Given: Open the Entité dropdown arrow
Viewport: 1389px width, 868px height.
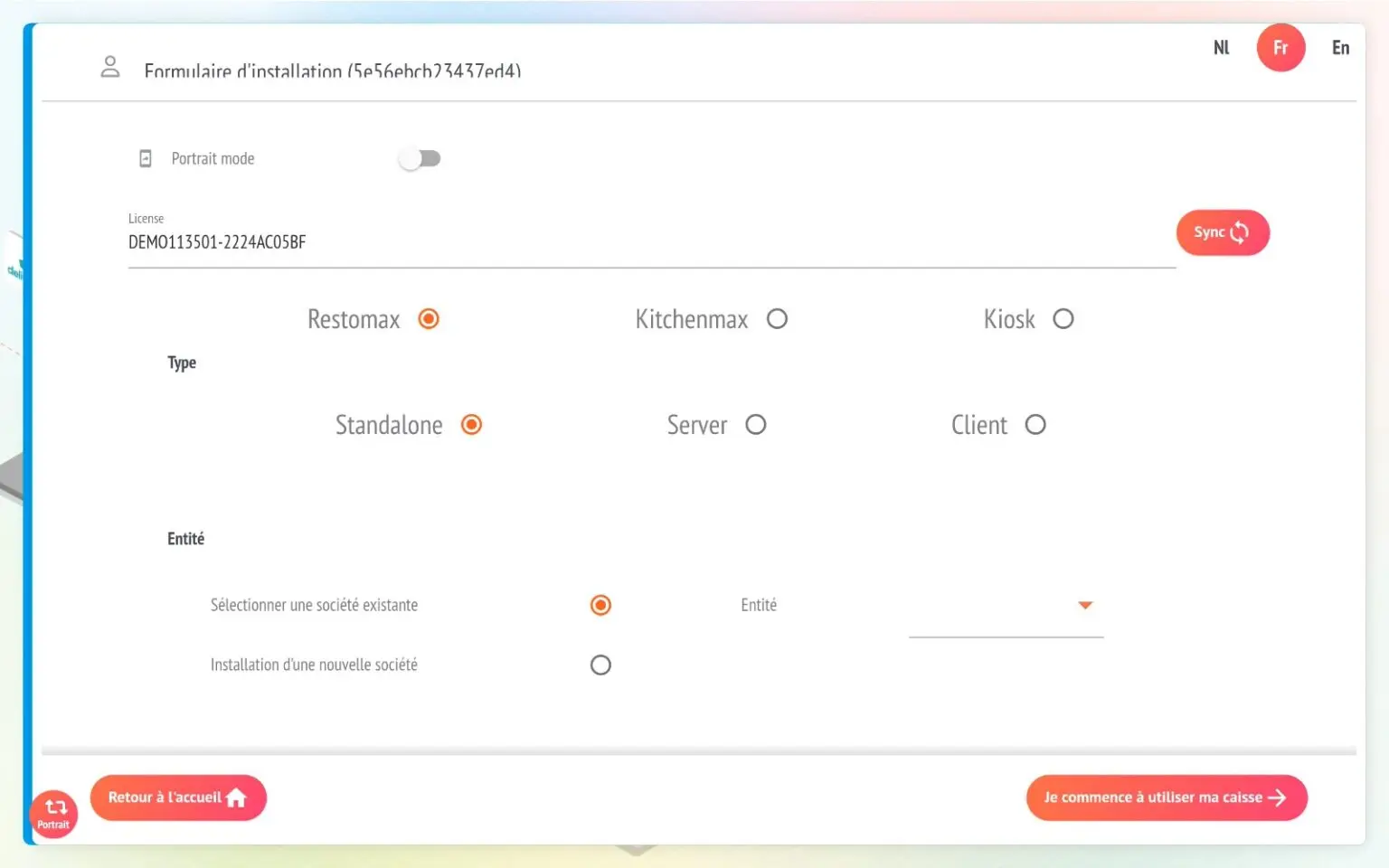Looking at the screenshot, I should [x=1085, y=605].
